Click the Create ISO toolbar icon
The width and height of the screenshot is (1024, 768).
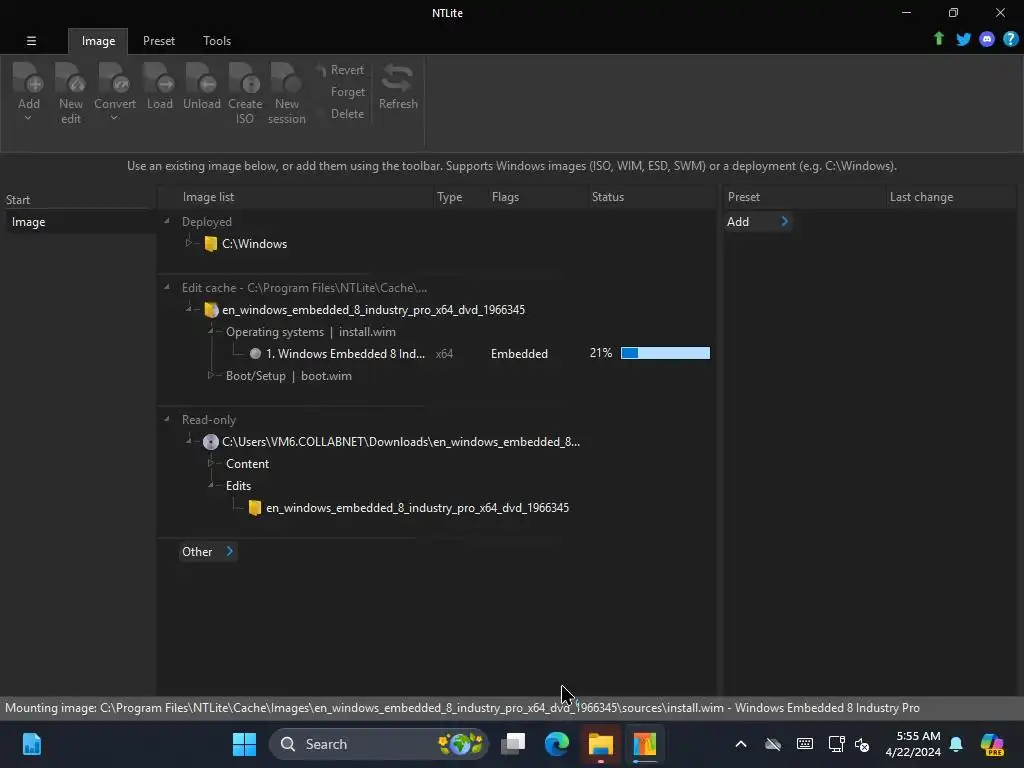click(x=245, y=78)
